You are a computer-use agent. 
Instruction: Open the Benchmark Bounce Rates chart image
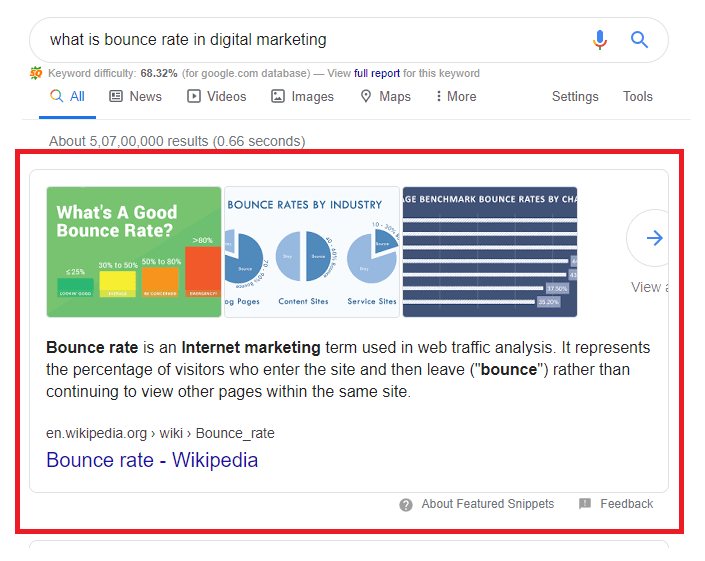pyautogui.click(x=490, y=252)
